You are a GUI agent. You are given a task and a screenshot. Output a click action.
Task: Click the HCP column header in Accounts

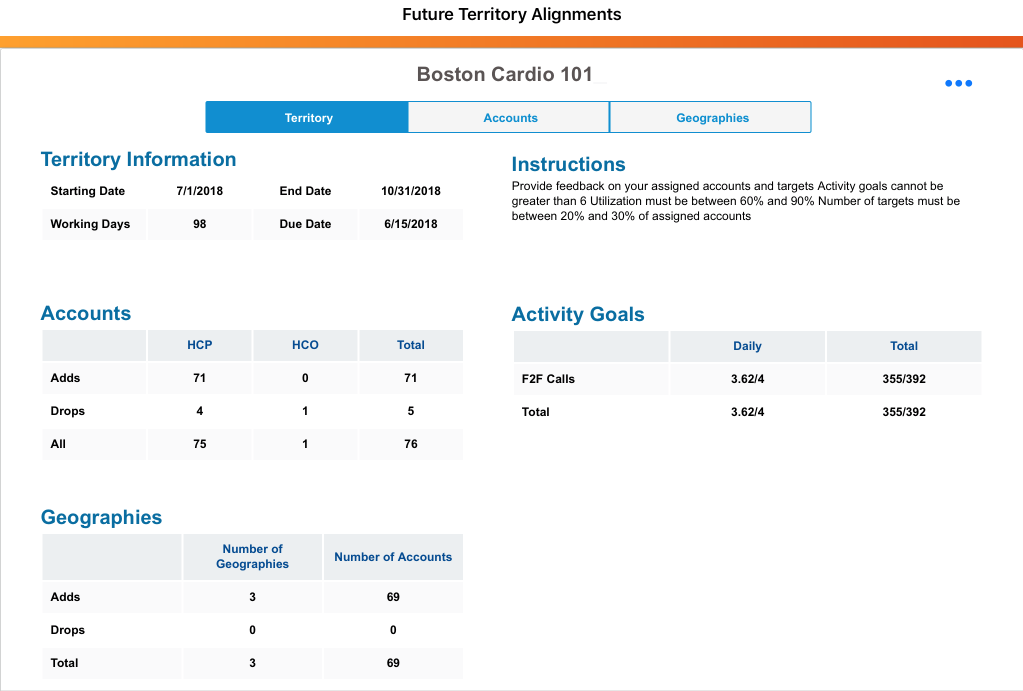click(200, 345)
